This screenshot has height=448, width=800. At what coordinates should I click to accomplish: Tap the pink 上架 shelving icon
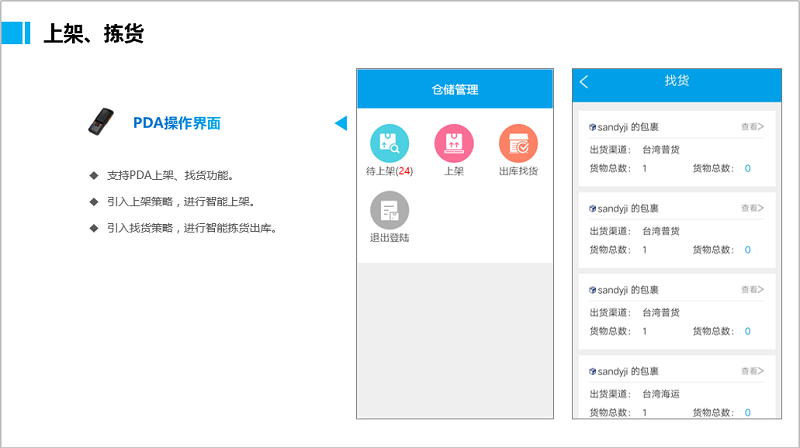[453, 143]
